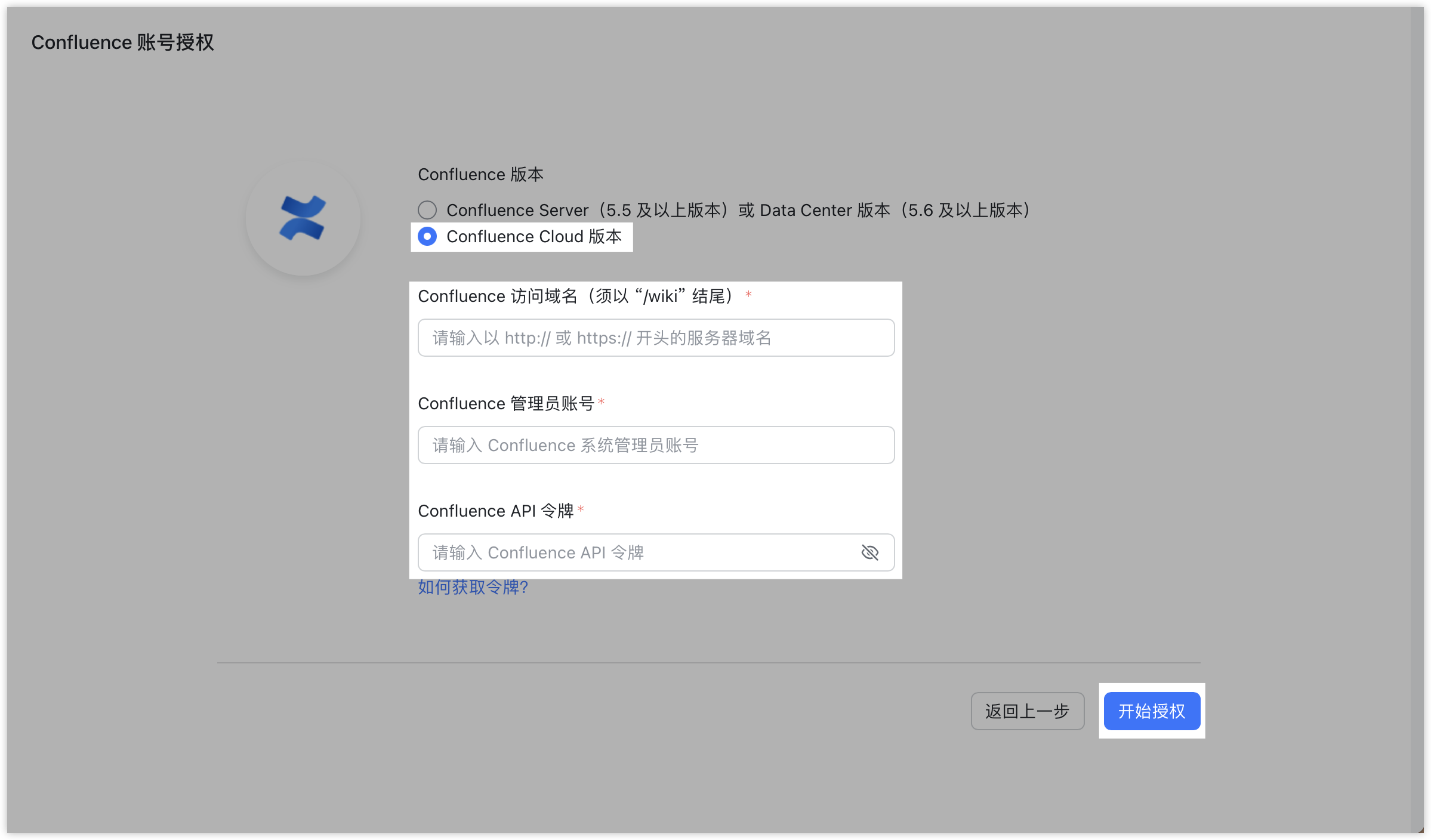Click the 开始授权 button
The width and height of the screenshot is (1431, 840).
coord(1152,711)
